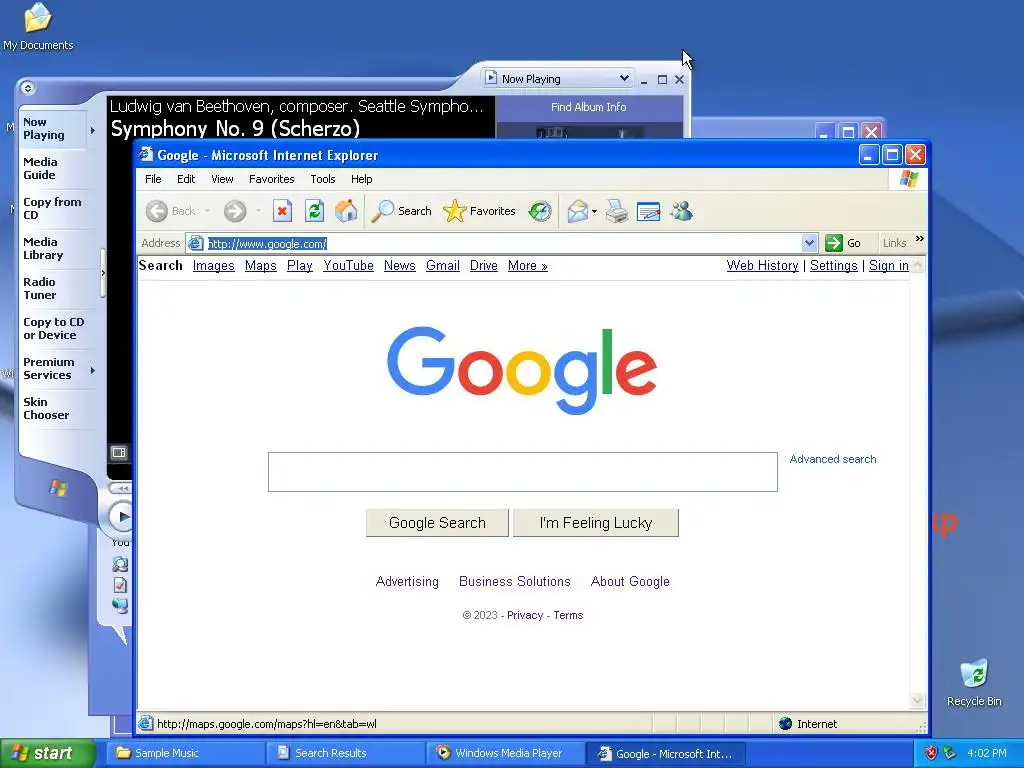The height and width of the screenshot is (768, 1024).
Task: Open browsing History with the clock icon
Action: (x=540, y=211)
